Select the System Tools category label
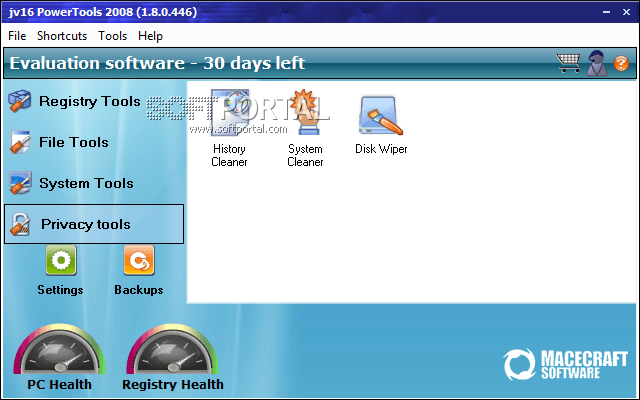This screenshot has width=640, height=400. tap(86, 183)
